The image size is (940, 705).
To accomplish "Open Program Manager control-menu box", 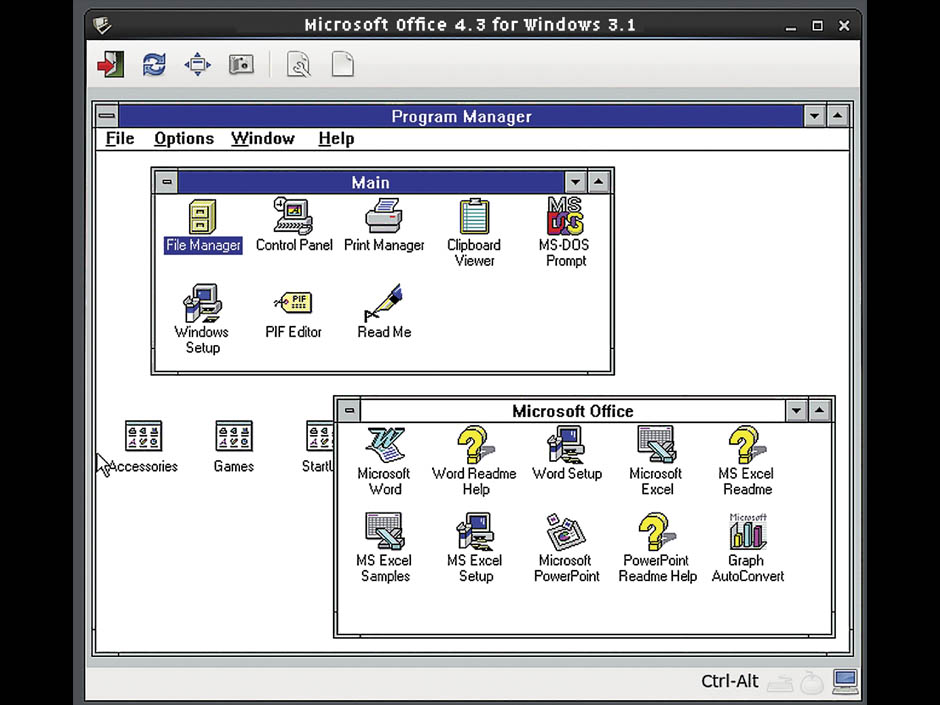I will pos(107,116).
